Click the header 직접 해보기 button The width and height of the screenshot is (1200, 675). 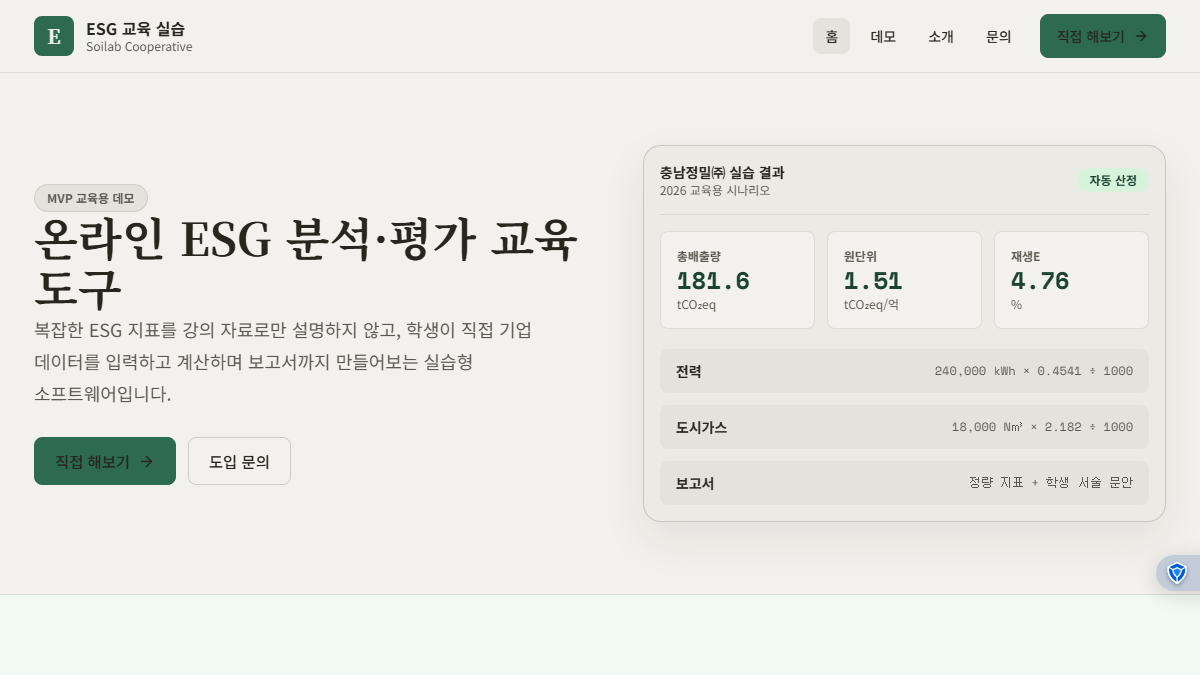tap(1103, 36)
